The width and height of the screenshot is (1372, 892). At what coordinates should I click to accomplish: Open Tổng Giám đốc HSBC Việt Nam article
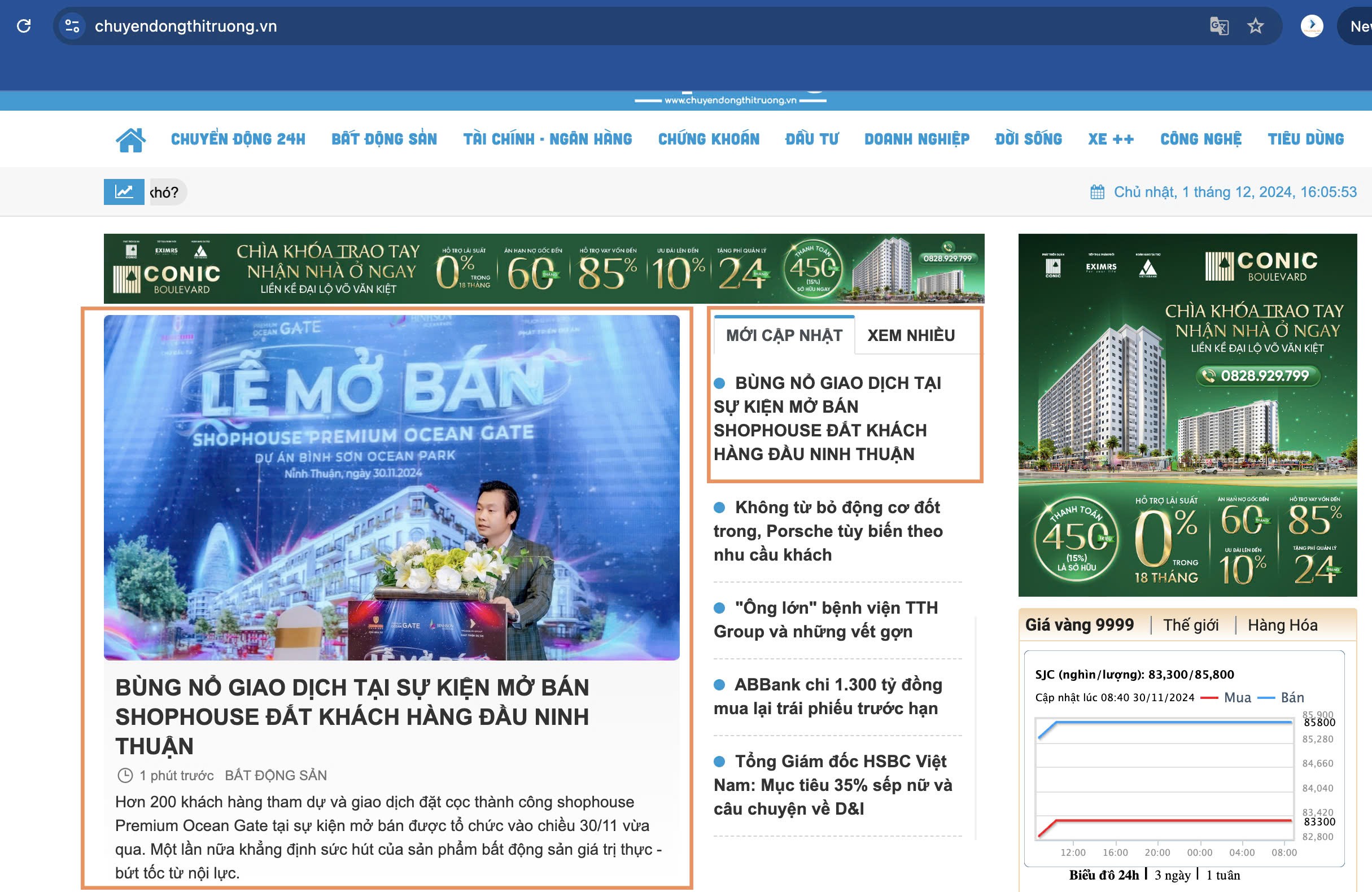click(x=833, y=785)
